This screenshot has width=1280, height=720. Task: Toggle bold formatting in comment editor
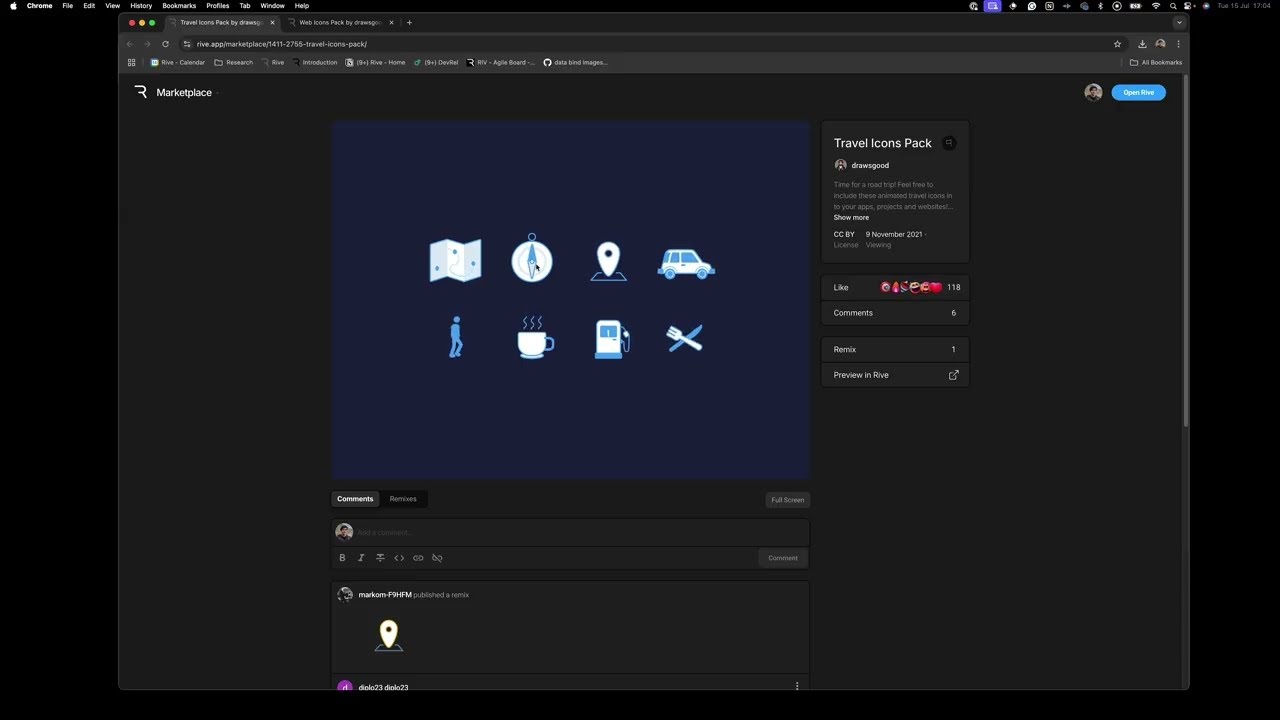point(342,558)
